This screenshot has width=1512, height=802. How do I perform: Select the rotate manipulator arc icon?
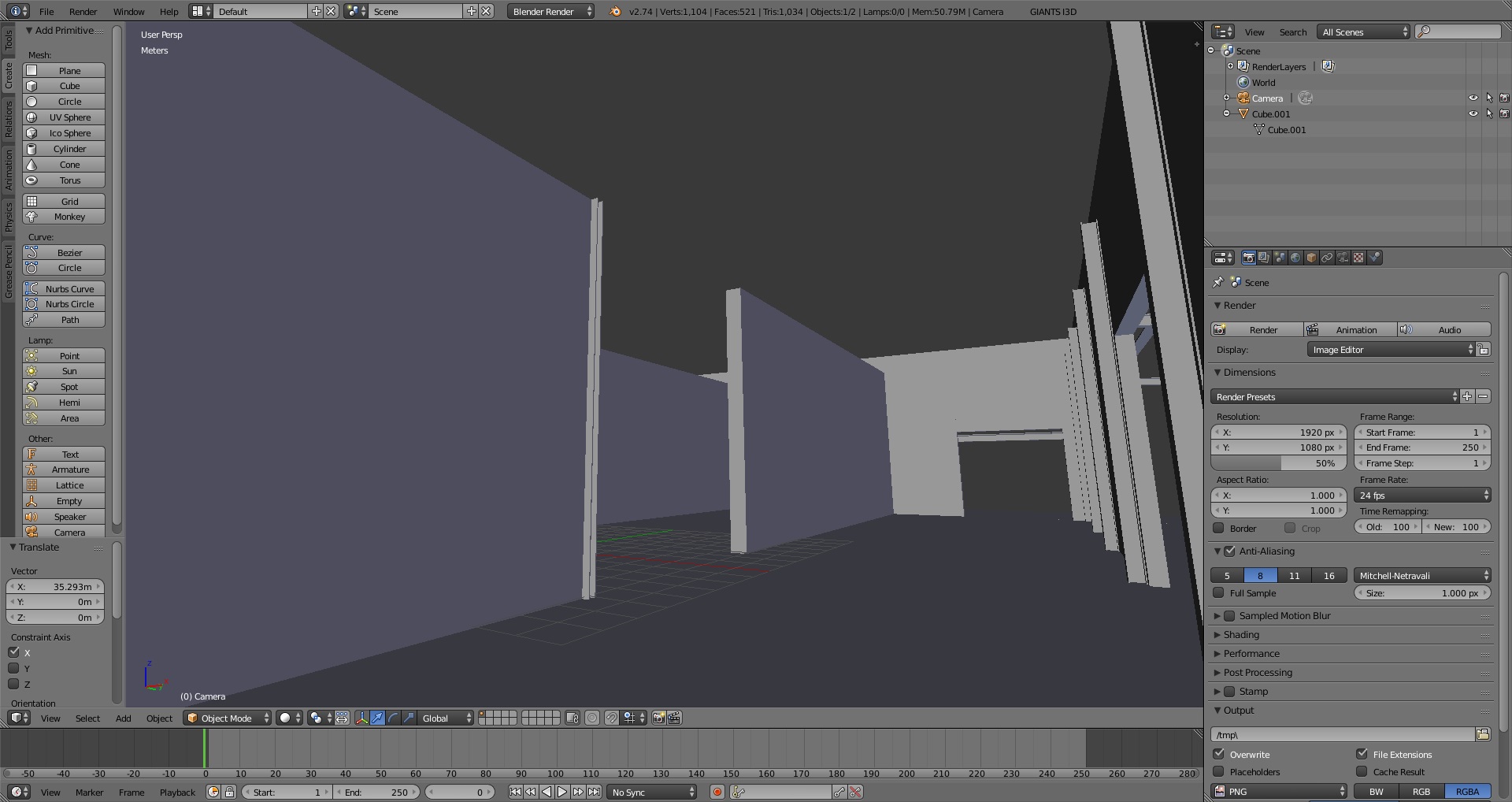(x=393, y=718)
